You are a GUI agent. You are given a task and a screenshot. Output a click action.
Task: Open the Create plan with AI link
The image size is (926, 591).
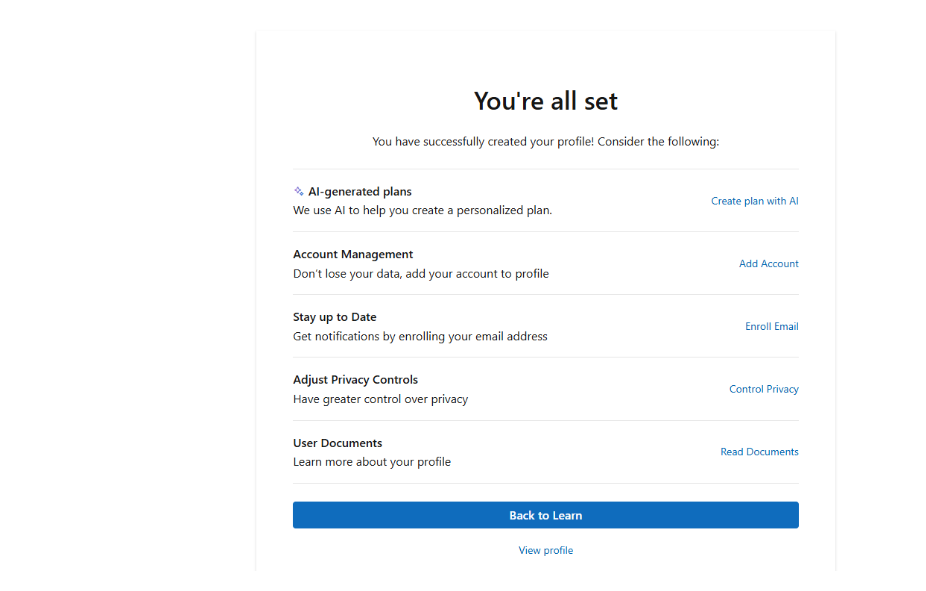click(755, 201)
